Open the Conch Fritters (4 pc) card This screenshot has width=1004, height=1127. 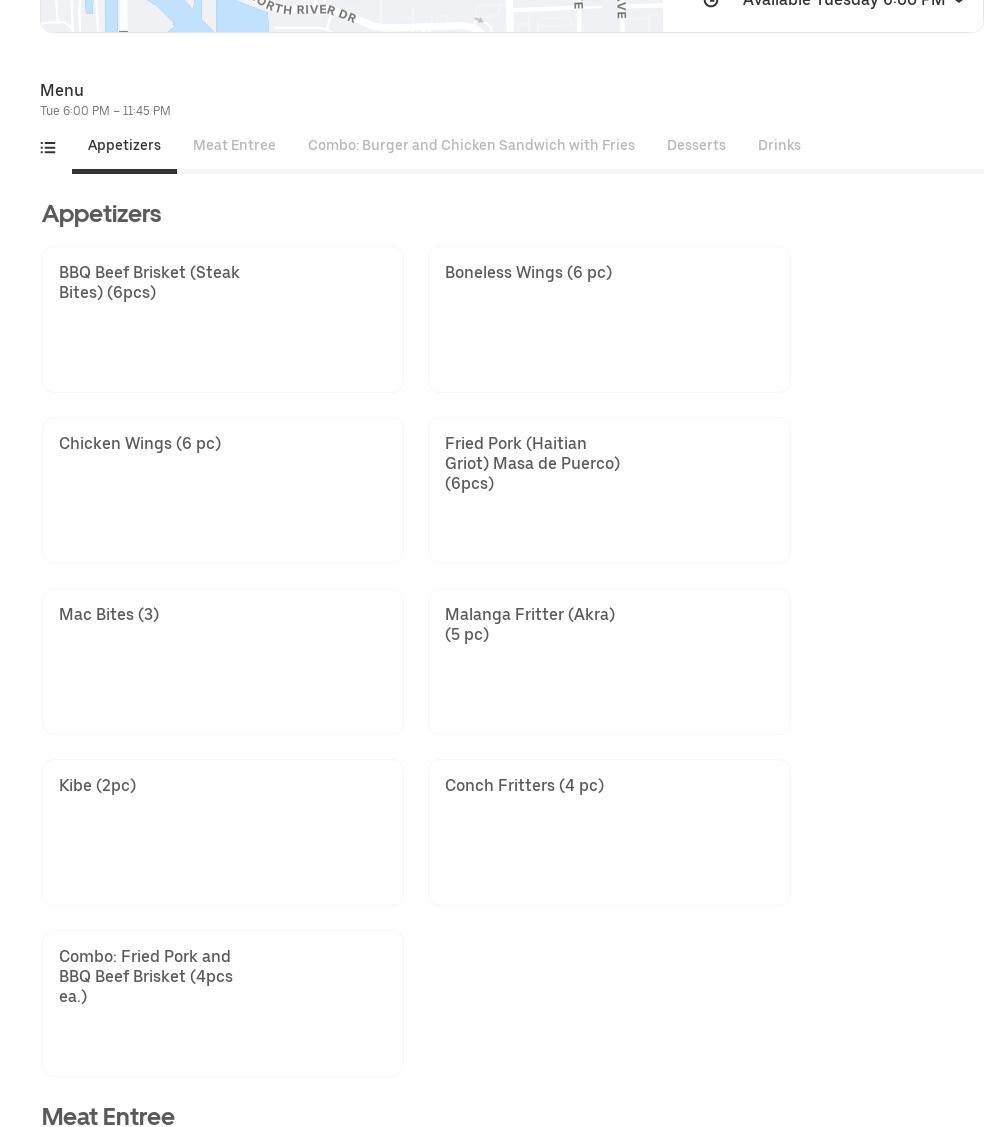click(x=609, y=832)
